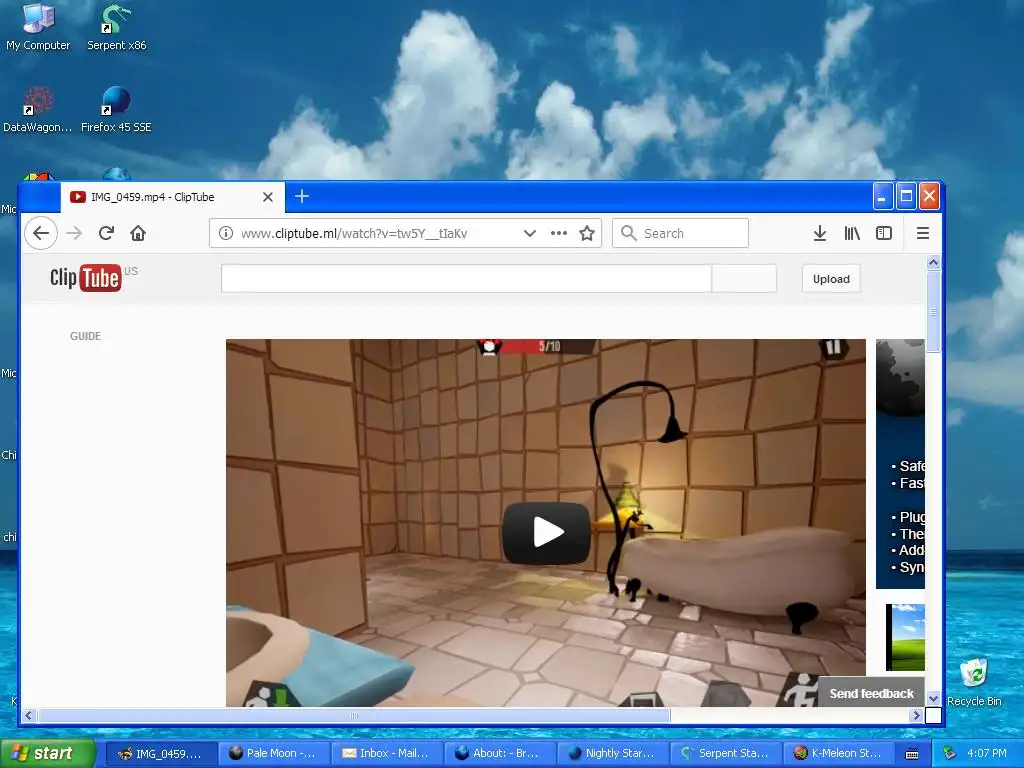This screenshot has width=1024, height=768.
Task: Open the Windows Start menu
Action: tap(46, 753)
